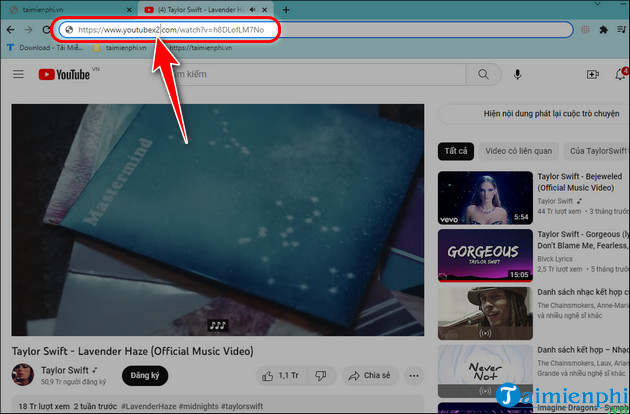Select the 'Tất cả' filter chip

456,151
